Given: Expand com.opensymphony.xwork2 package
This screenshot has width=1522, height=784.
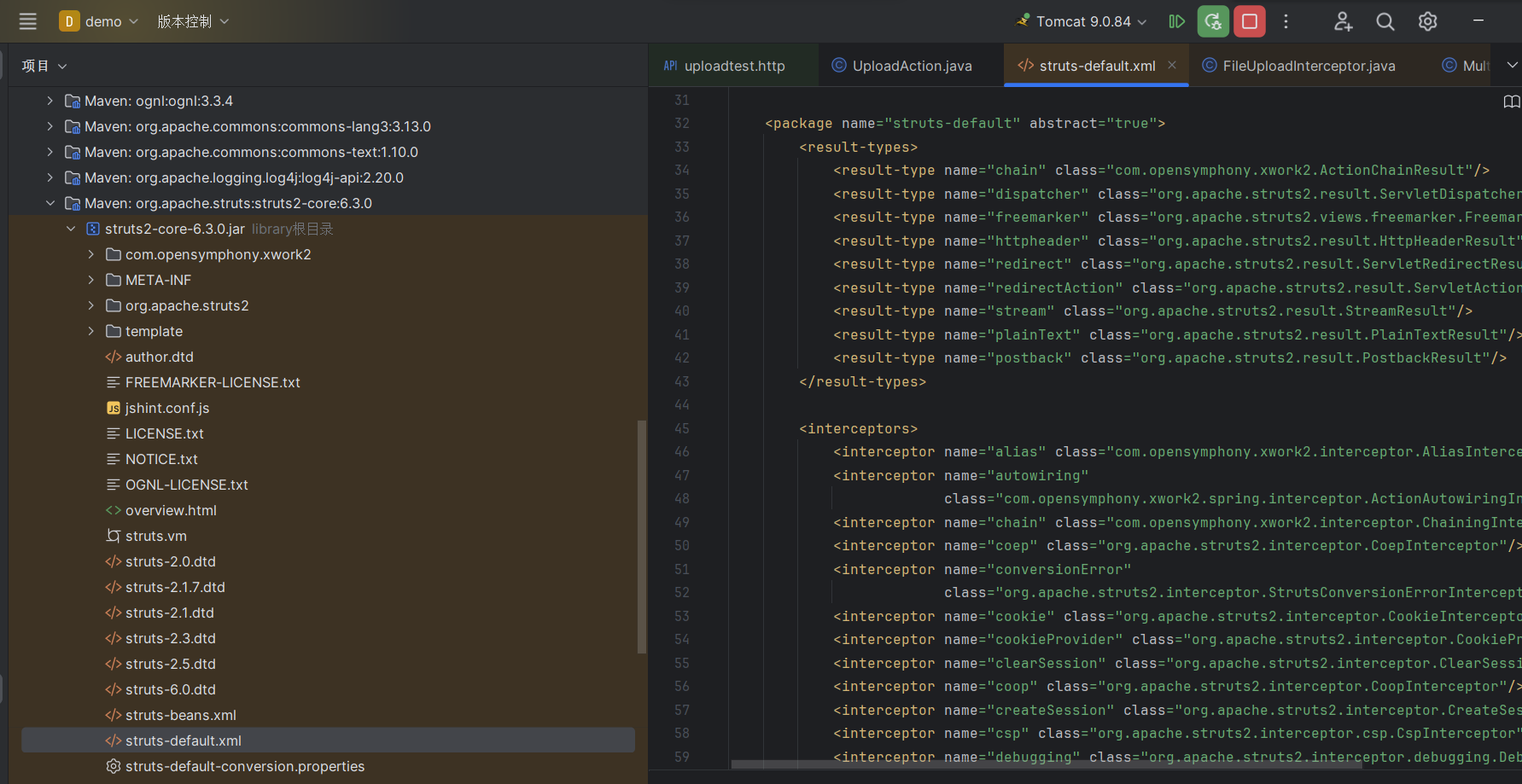Looking at the screenshot, I should 91,254.
